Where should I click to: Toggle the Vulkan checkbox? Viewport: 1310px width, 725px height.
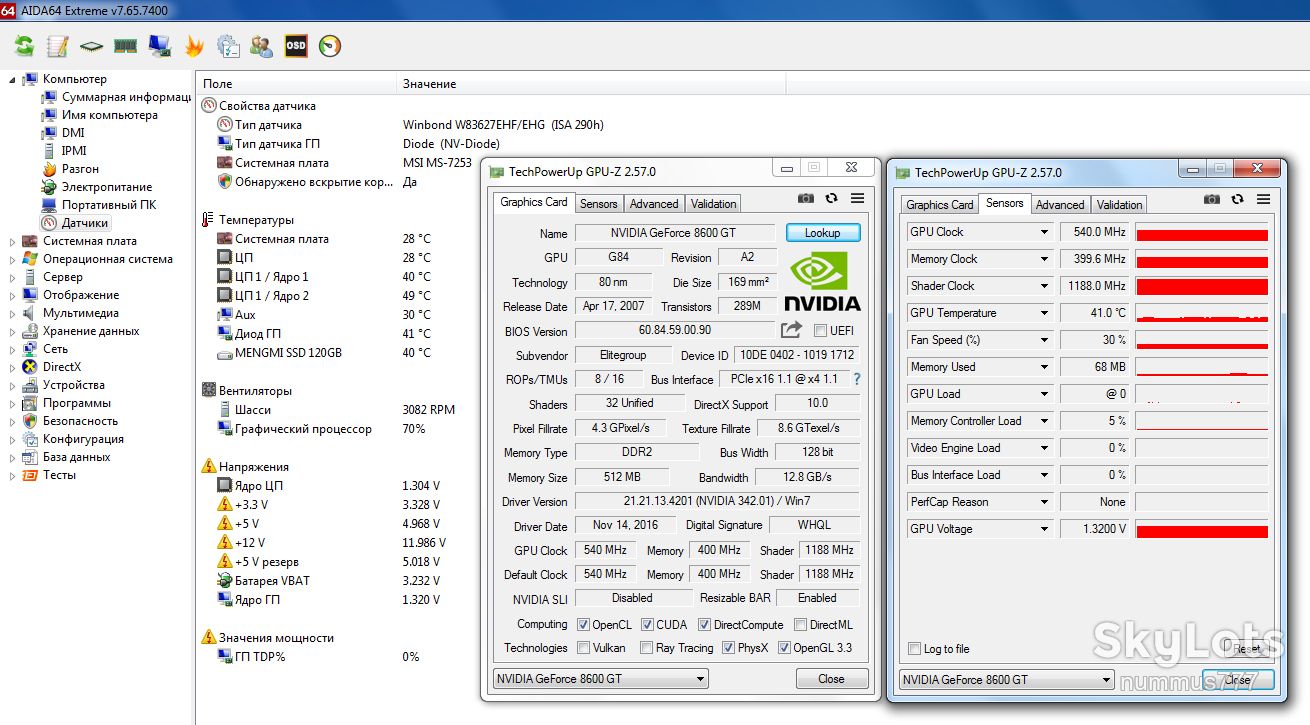[584, 648]
